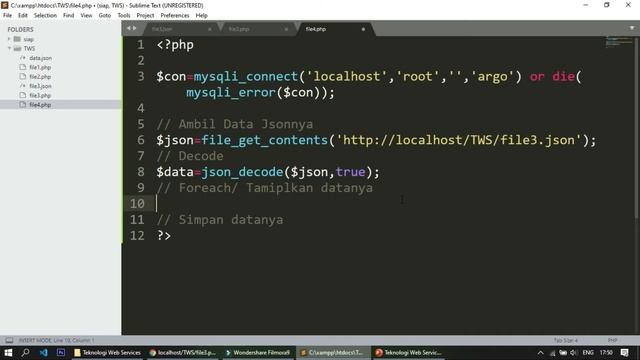This screenshot has height=360, width=640.
Task: Open file3.php from sidebar
Action: 40,96
